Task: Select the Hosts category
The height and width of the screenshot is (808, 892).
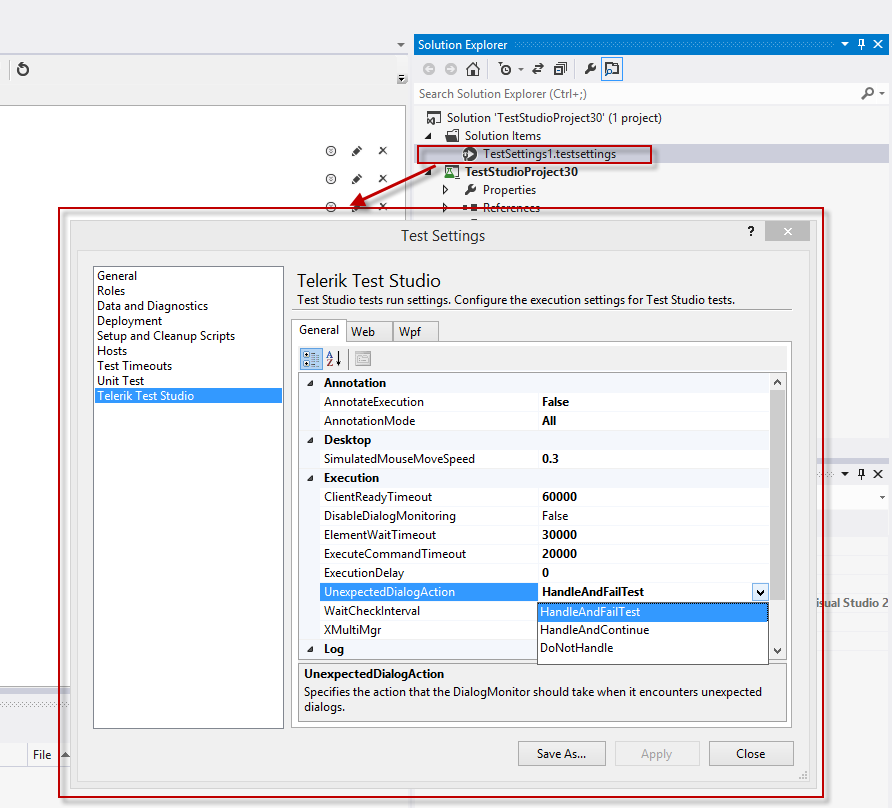Action: (x=112, y=351)
